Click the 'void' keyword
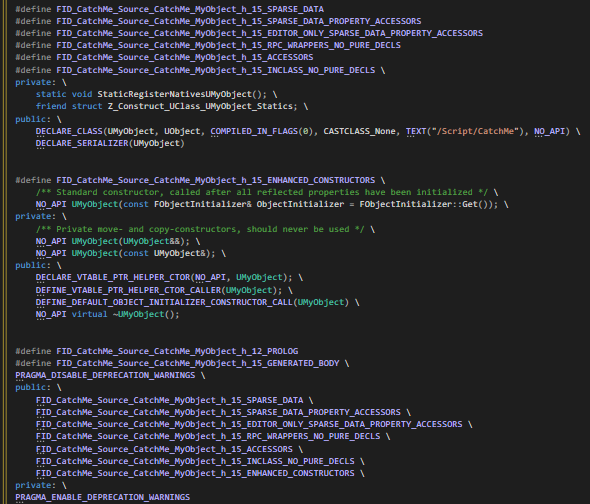The height and width of the screenshot is (504, 590). [82, 94]
